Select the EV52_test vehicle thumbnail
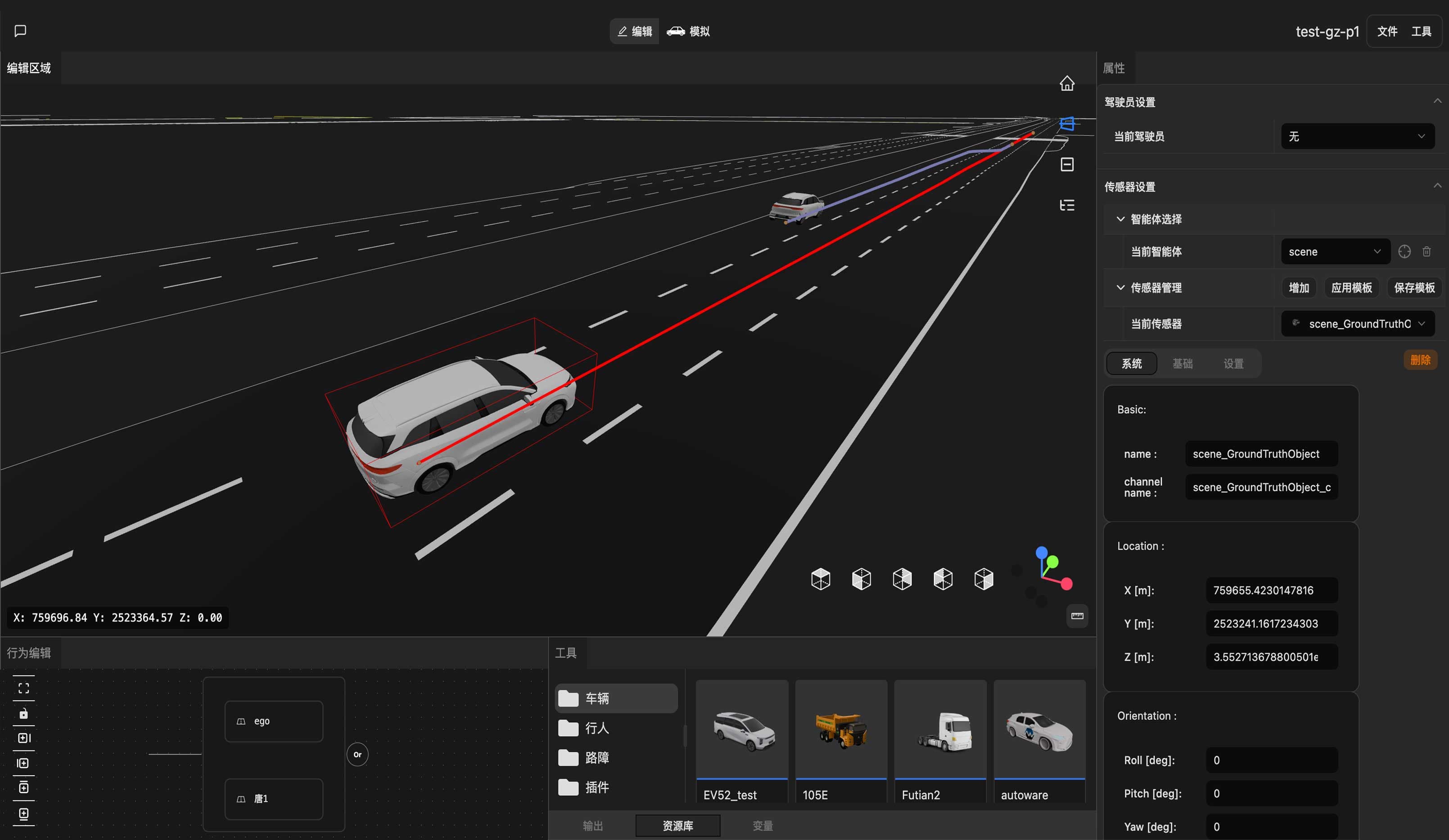1449x840 pixels. pos(742,741)
